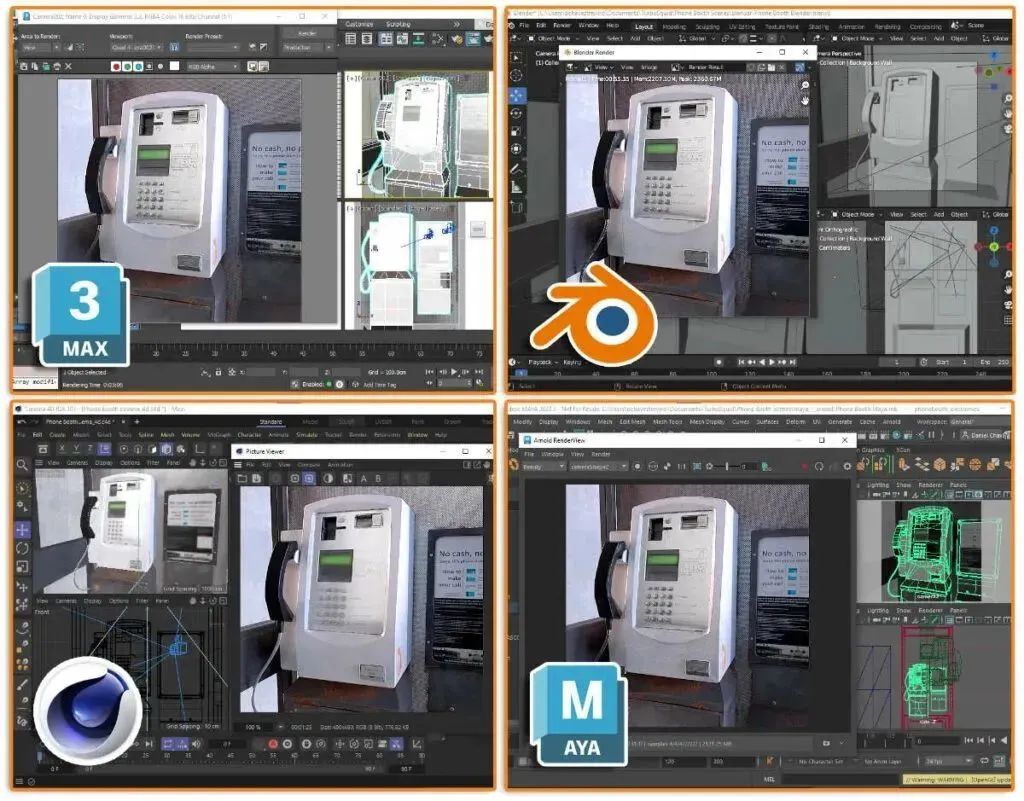Switch to the Sculpting workspace tab in Blender
1024x801 pixels.
click(x=707, y=27)
